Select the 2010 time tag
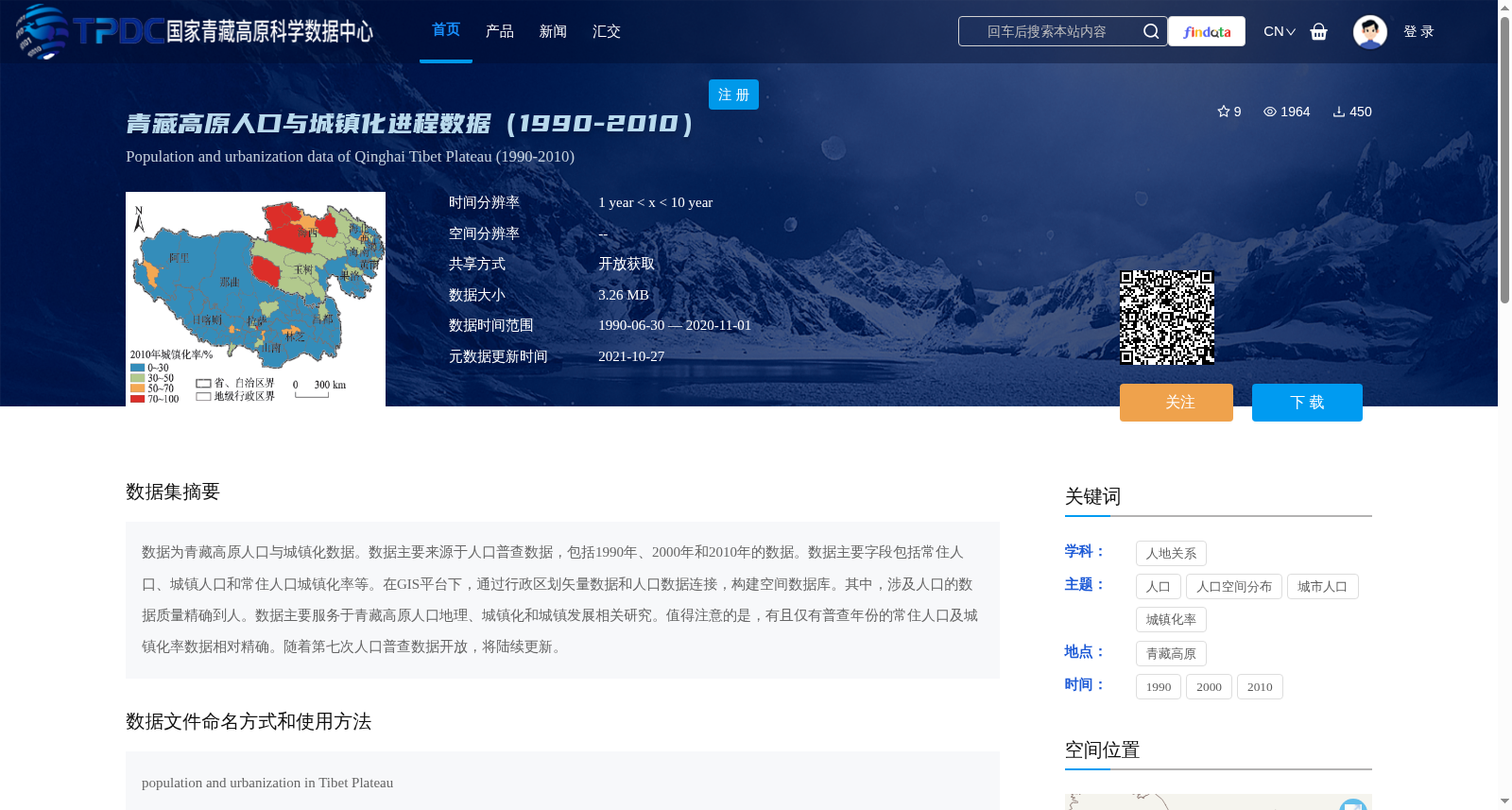 [x=1260, y=687]
